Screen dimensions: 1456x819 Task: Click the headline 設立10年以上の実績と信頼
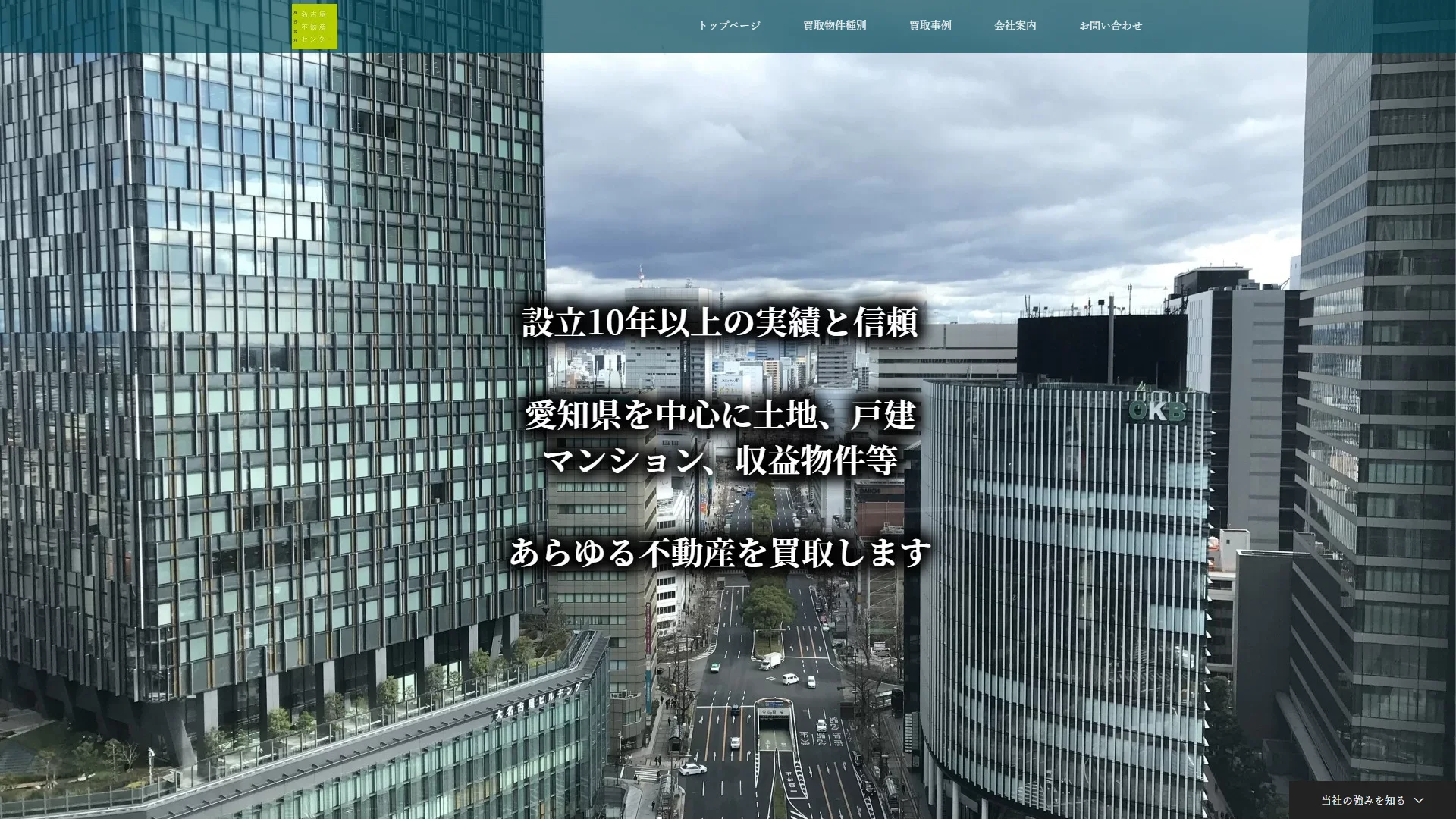coord(720,322)
